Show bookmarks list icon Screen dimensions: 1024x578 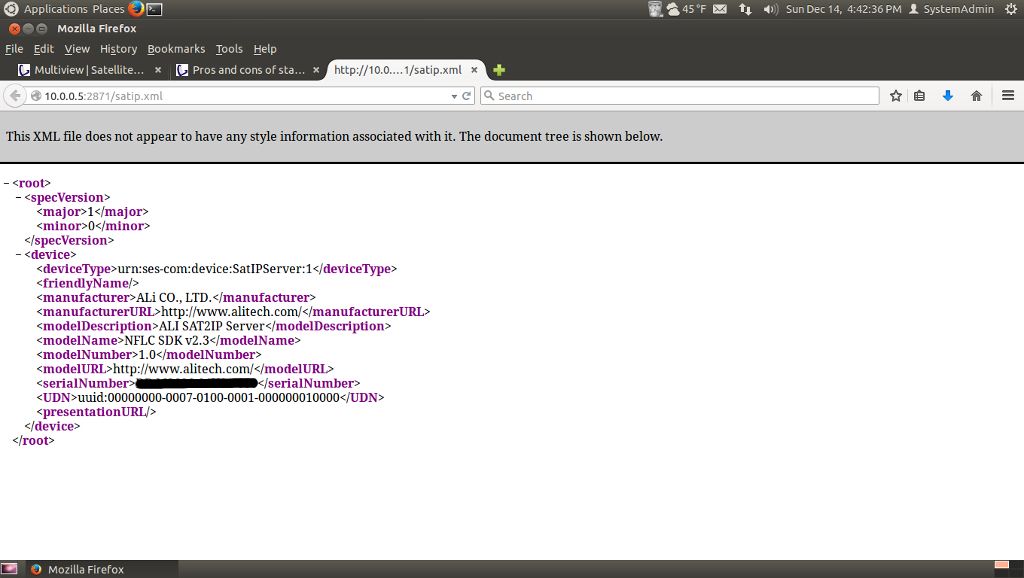[920, 96]
